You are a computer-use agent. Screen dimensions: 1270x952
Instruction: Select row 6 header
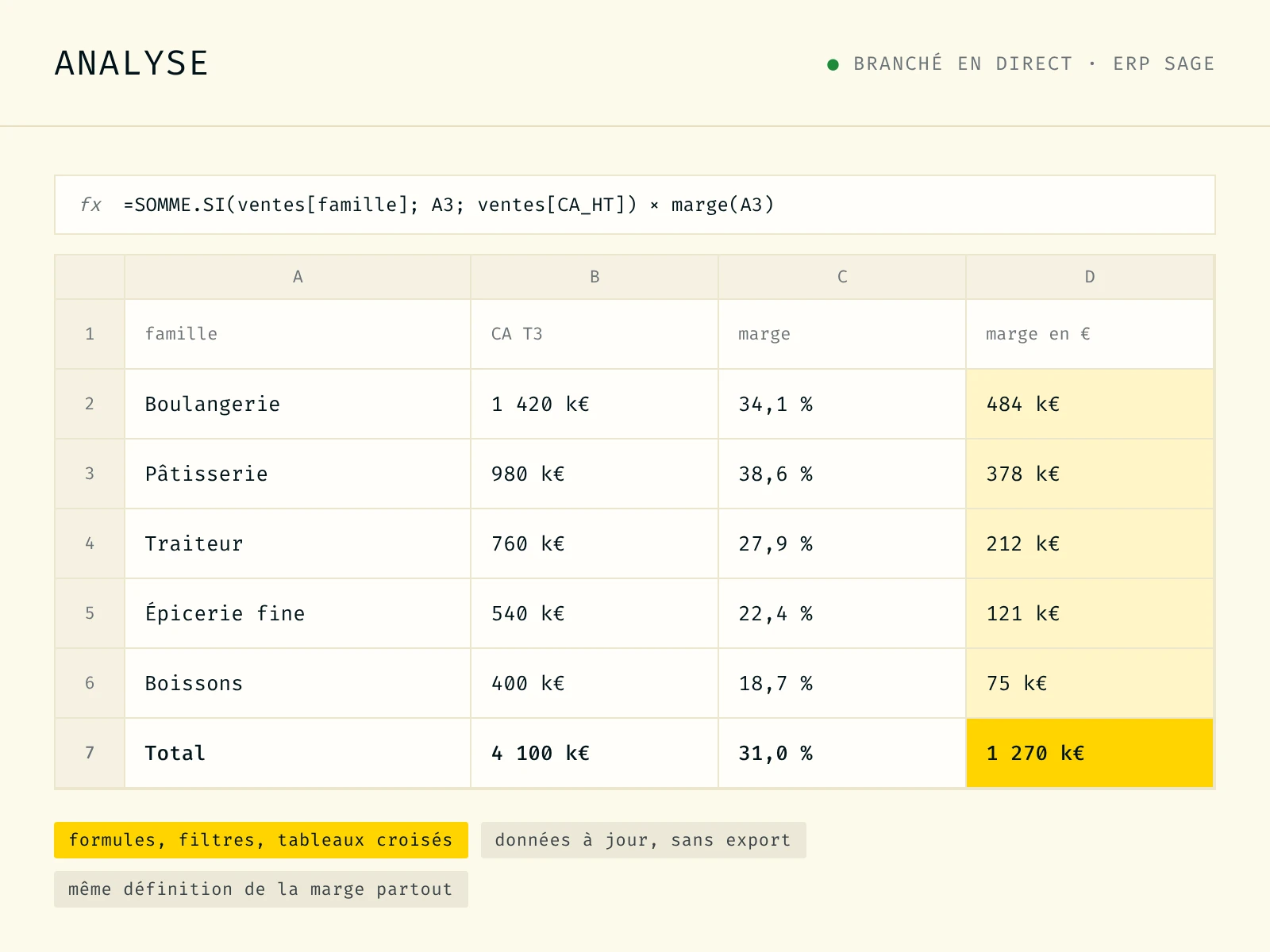pos(90,683)
